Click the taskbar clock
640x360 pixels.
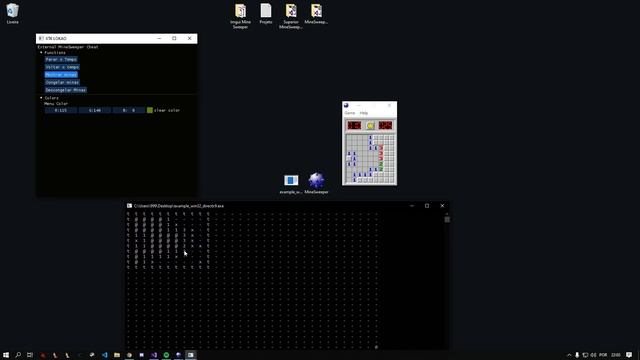pyautogui.click(x=616, y=355)
